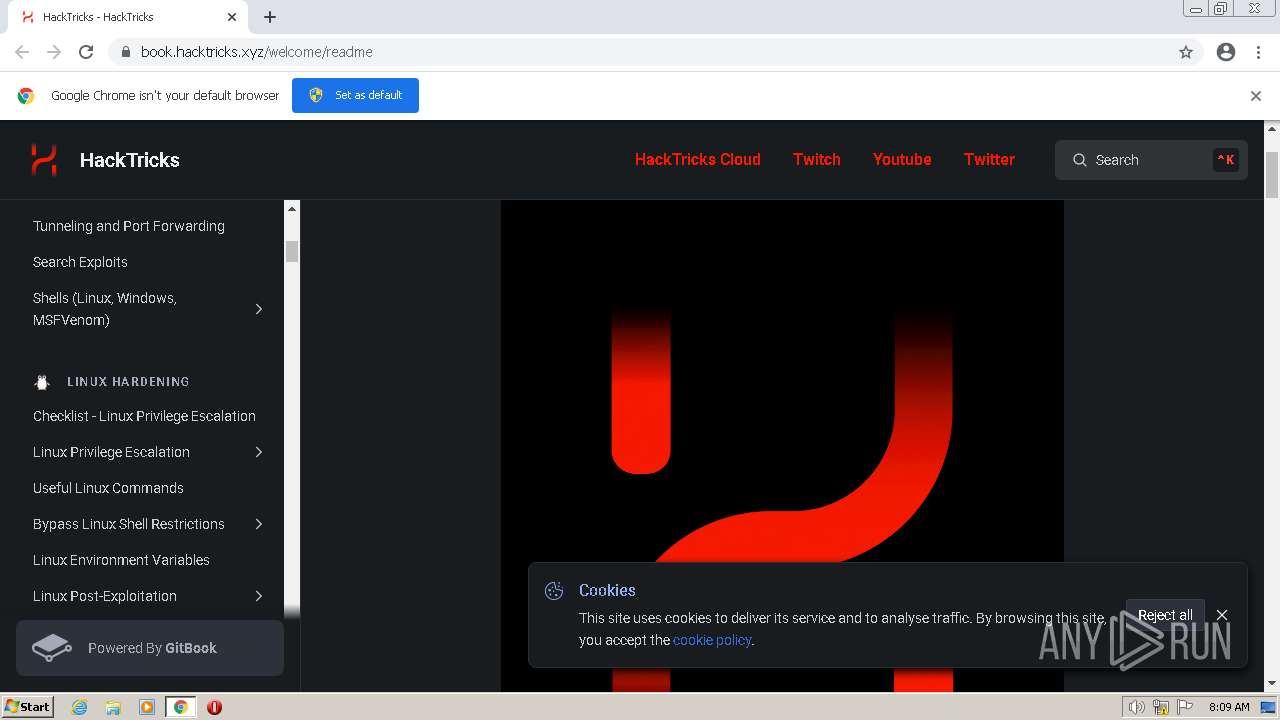Open the Youtube link
This screenshot has width=1280, height=720.
point(902,159)
